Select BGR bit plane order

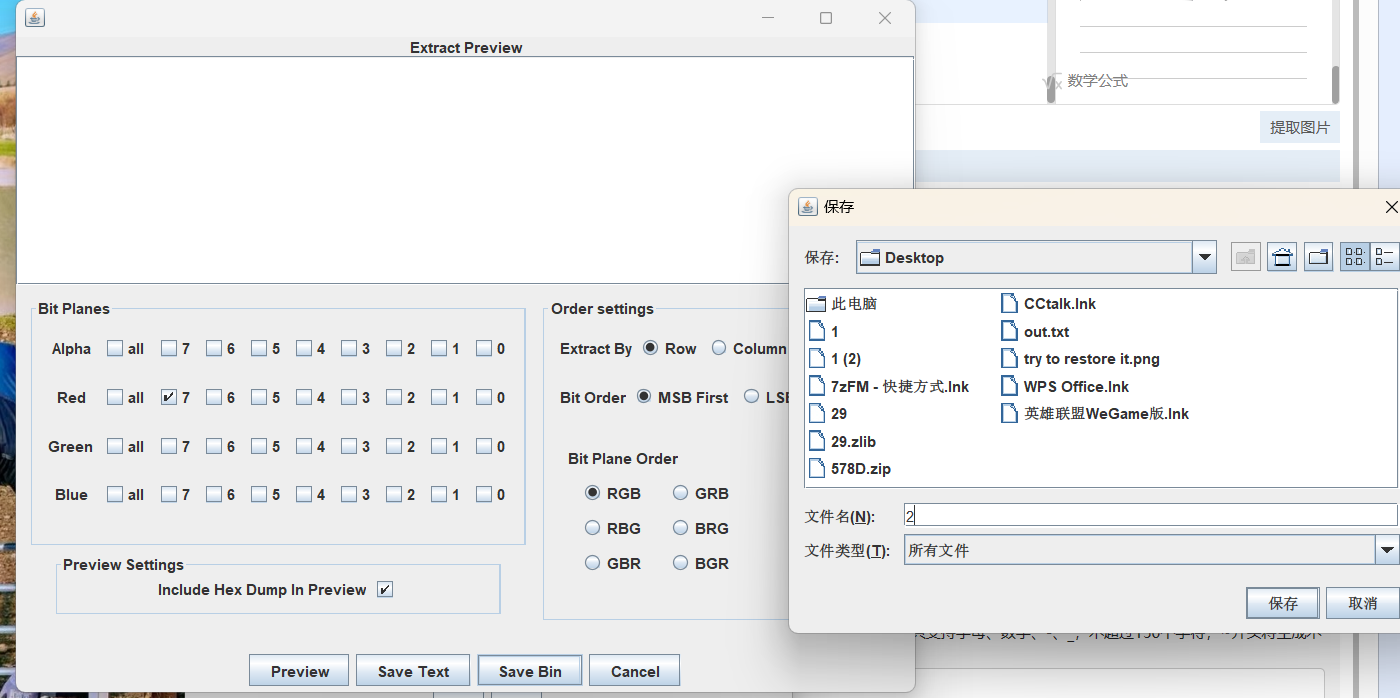pyautogui.click(x=680, y=563)
